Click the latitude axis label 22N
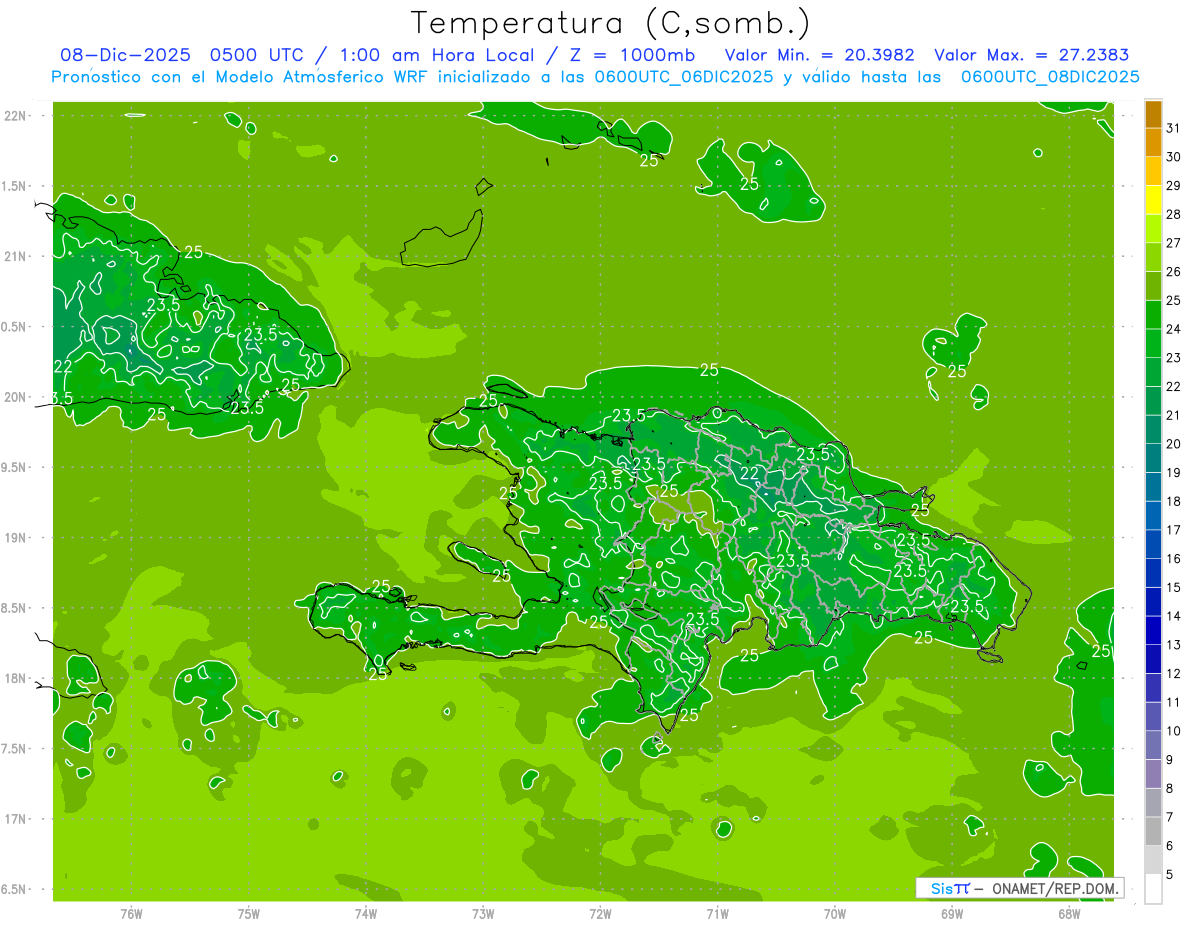 pyautogui.click(x=17, y=115)
